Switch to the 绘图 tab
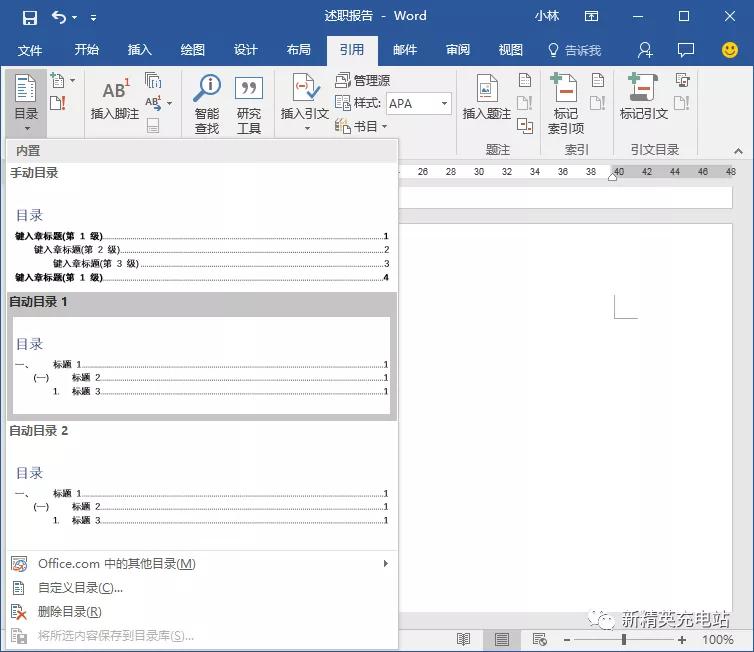The width and height of the screenshot is (754, 652). (193, 50)
